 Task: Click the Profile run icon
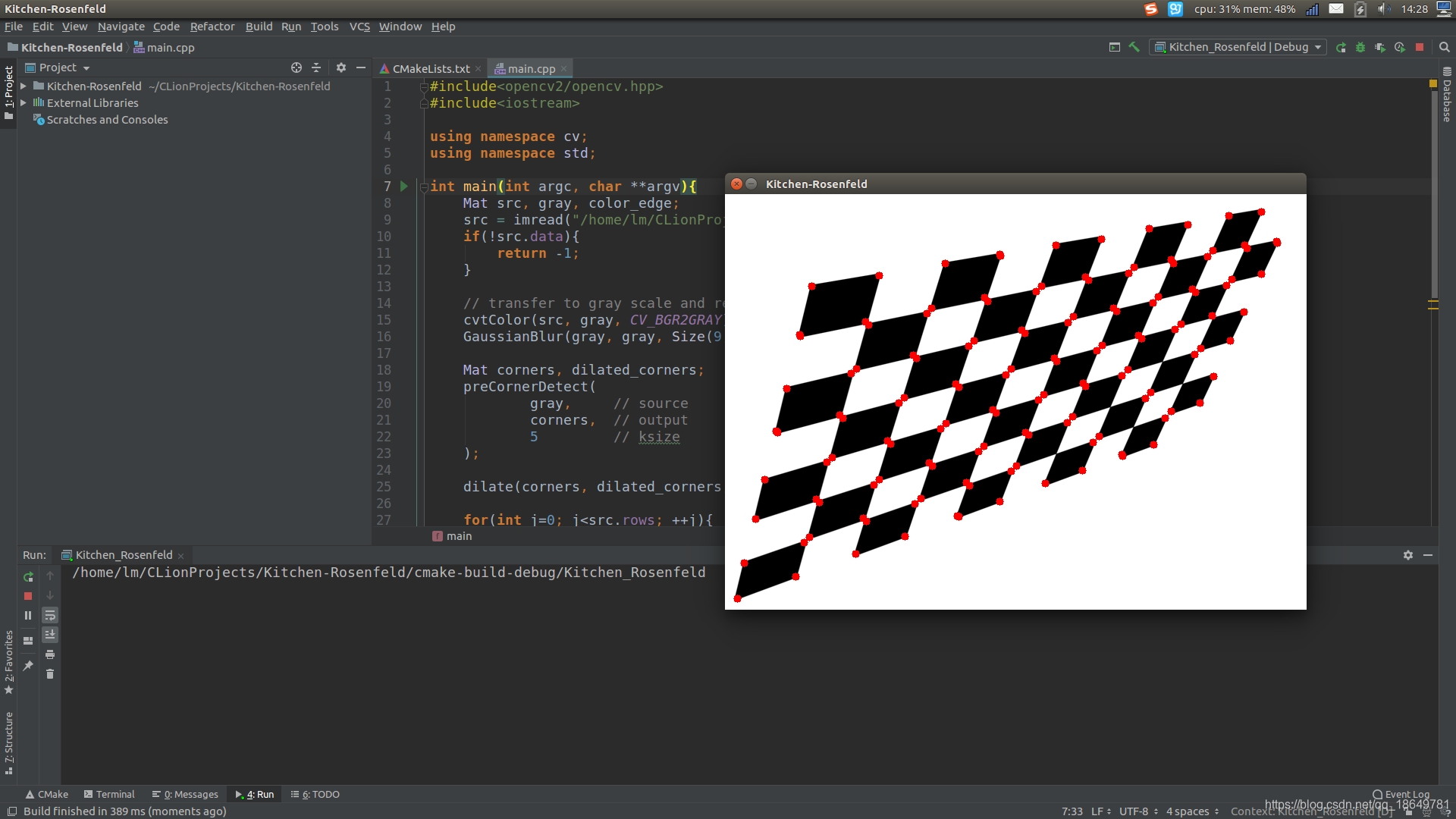pyautogui.click(x=1400, y=47)
